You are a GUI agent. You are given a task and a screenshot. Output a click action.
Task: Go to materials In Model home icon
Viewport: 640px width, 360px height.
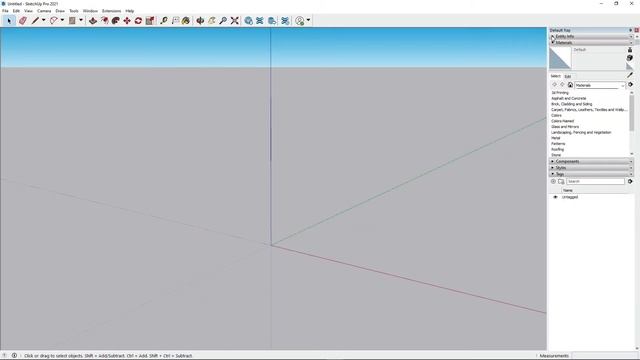click(x=570, y=85)
